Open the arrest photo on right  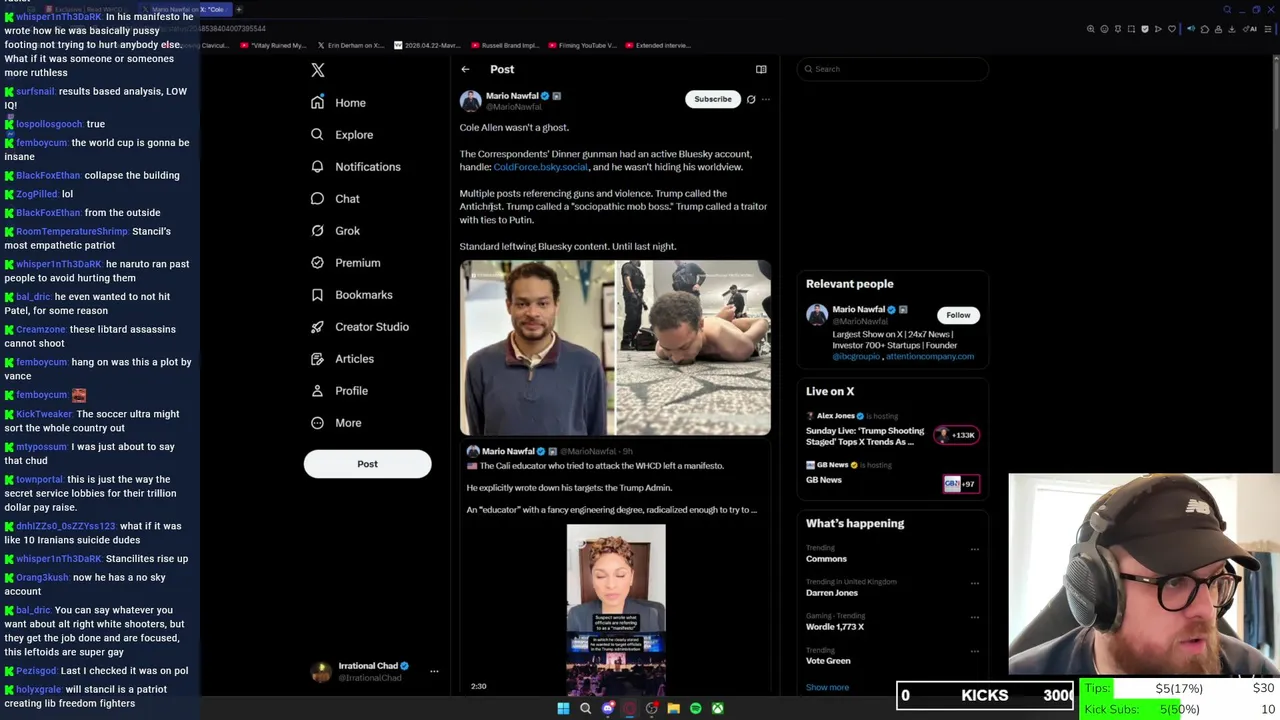(694, 348)
